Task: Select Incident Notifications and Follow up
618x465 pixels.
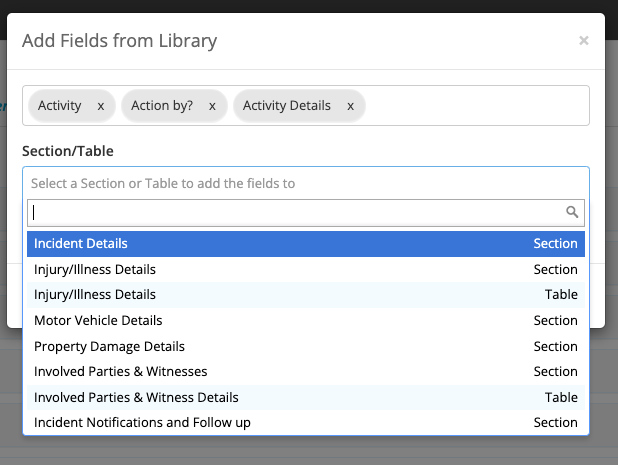Action: point(305,422)
